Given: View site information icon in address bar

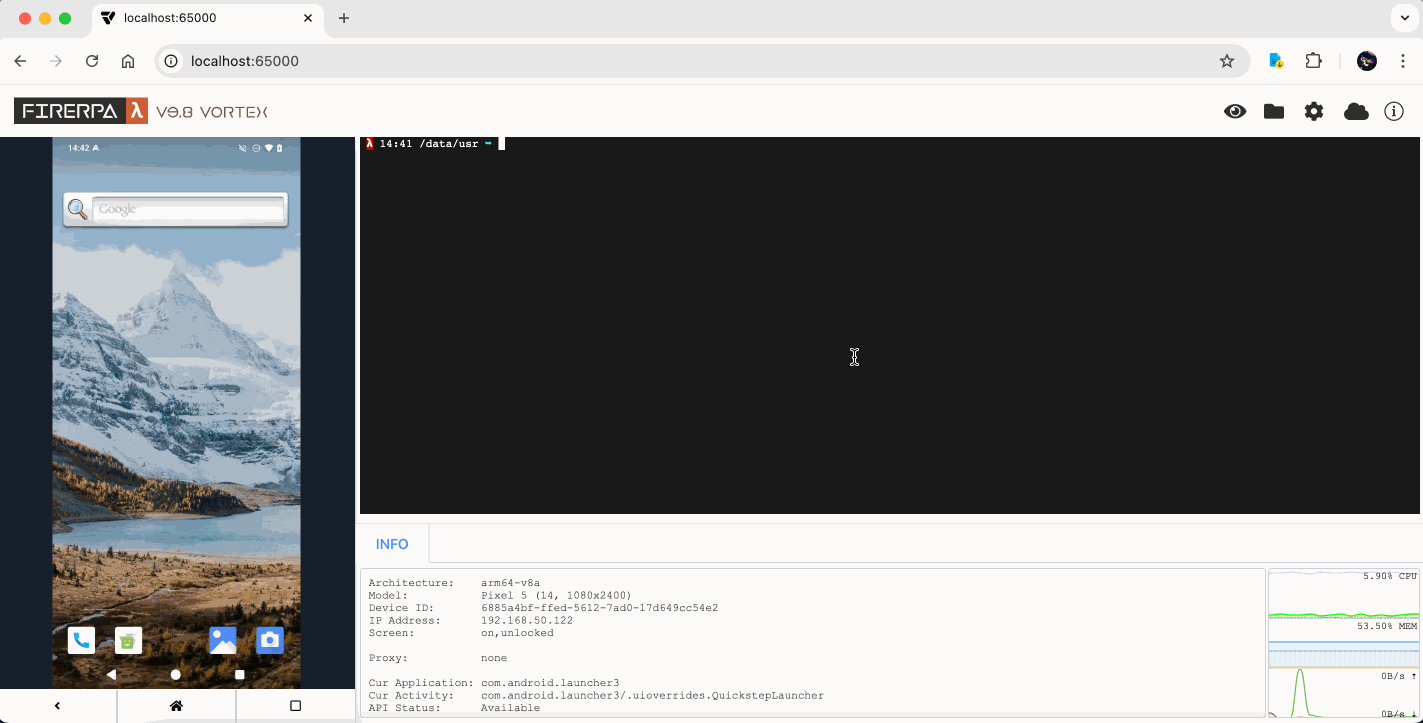Looking at the screenshot, I should click(171, 61).
